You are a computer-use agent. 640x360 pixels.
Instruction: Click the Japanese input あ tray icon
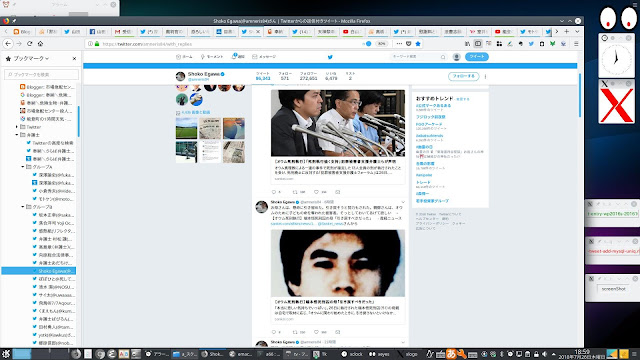click(x=451, y=353)
